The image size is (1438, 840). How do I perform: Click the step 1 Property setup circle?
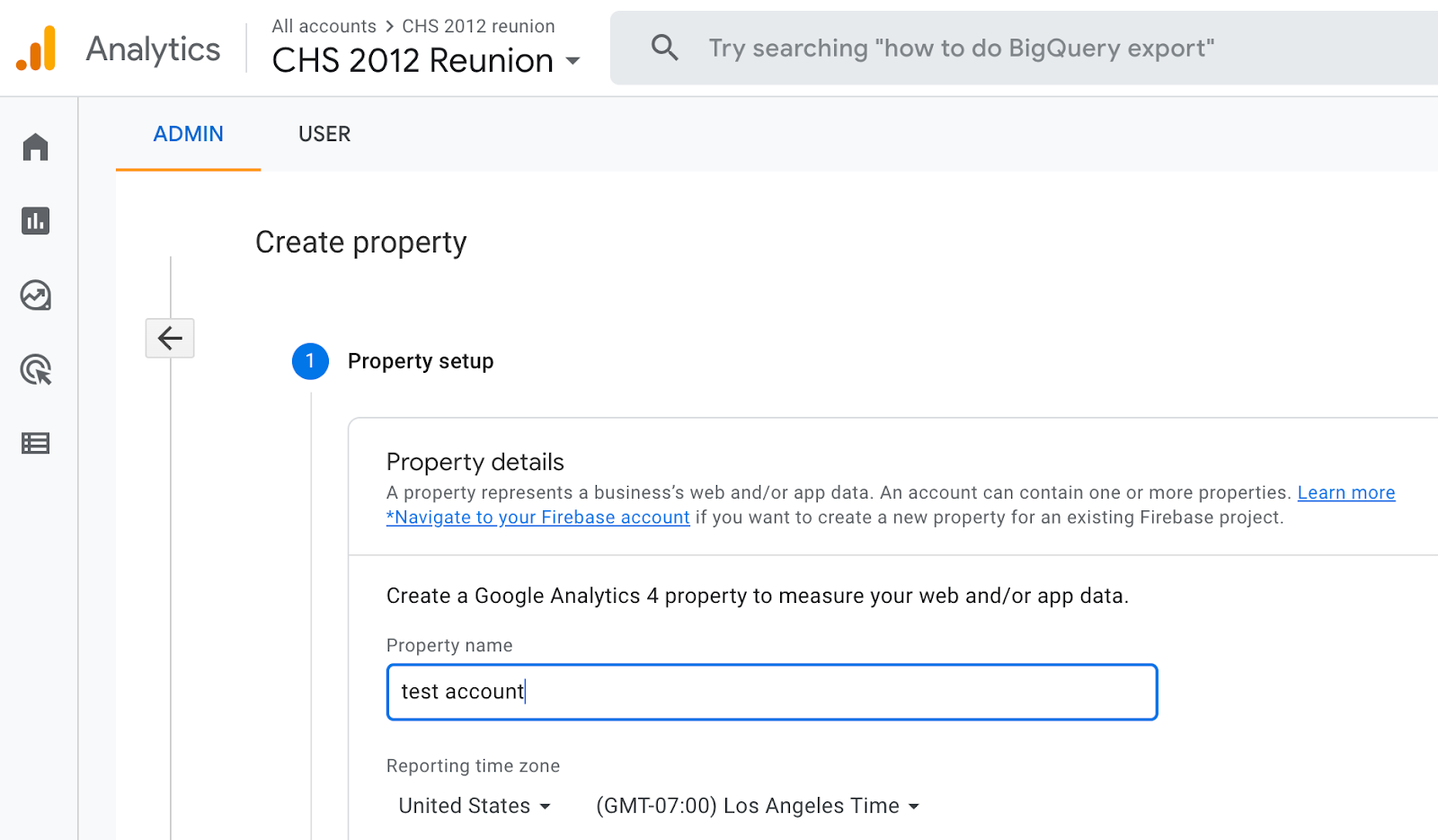point(310,361)
